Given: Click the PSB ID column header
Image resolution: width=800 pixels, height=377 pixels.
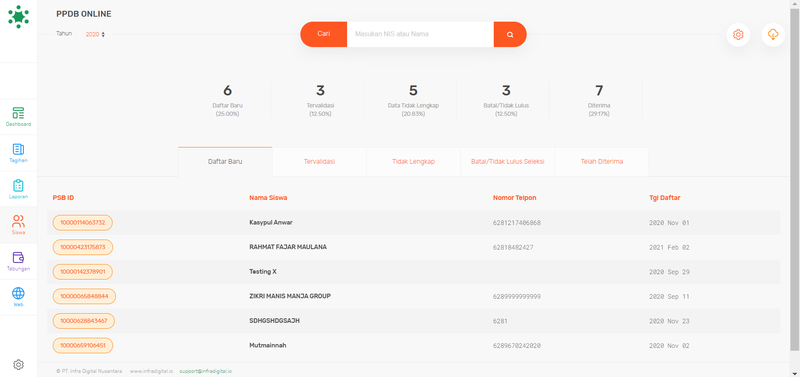Looking at the screenshot, I should tap(63, 198).
